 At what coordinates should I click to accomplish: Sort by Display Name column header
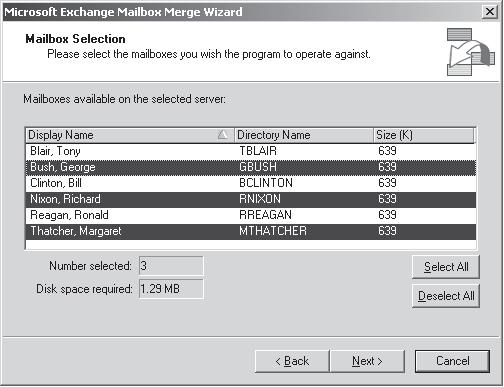130,135
